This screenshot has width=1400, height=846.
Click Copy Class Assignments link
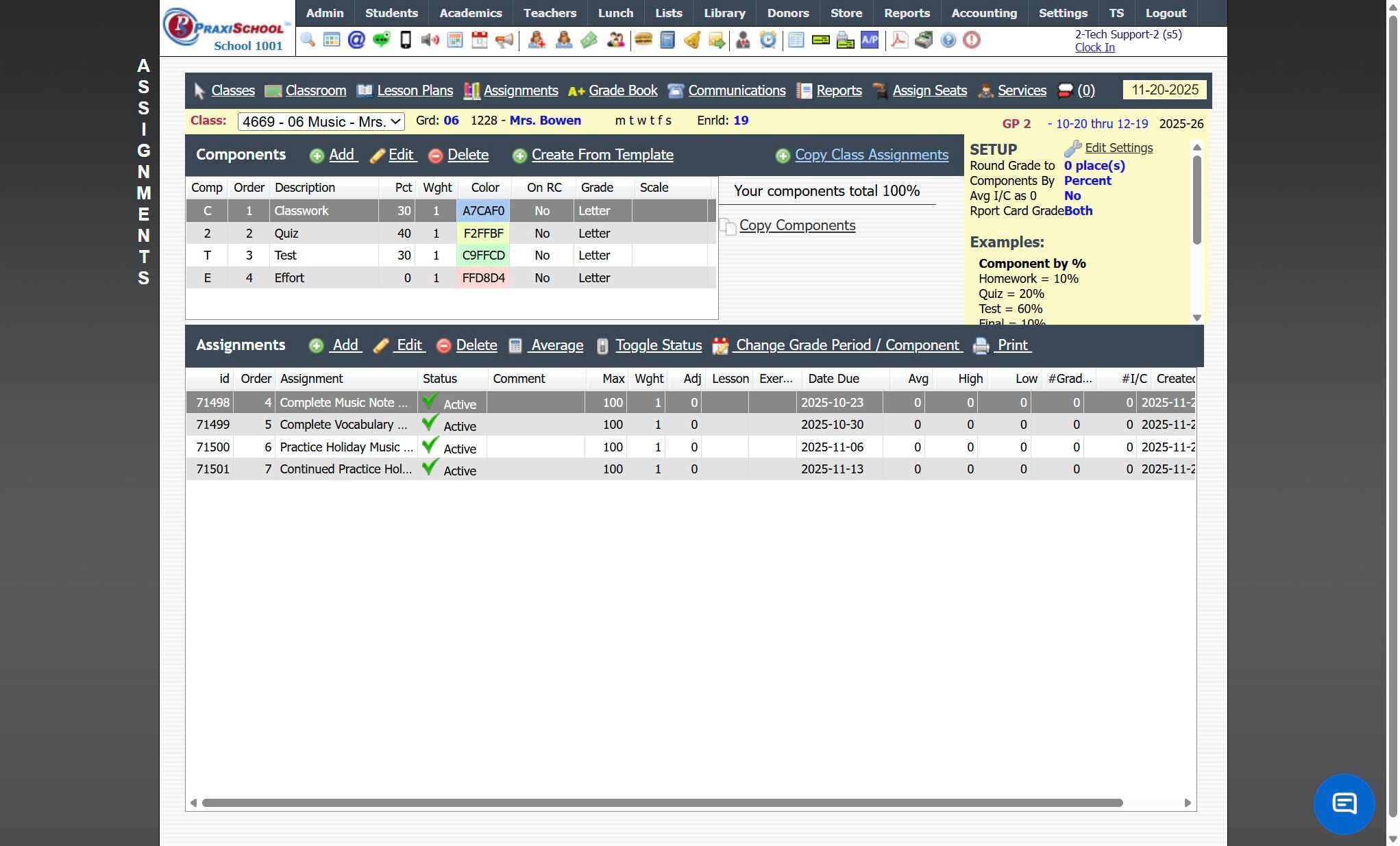click(871, 155)
